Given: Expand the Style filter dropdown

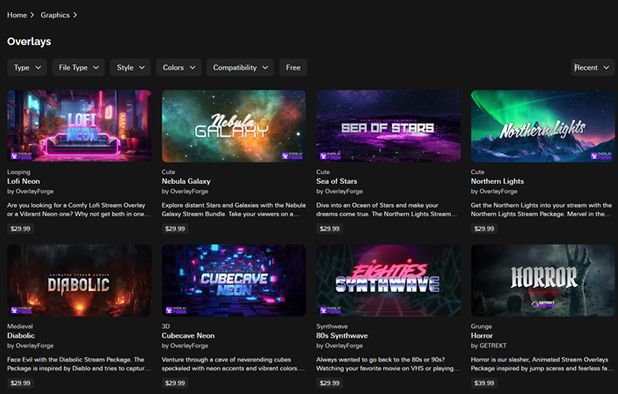Looking at the screenshot, I should pos(130,67).
